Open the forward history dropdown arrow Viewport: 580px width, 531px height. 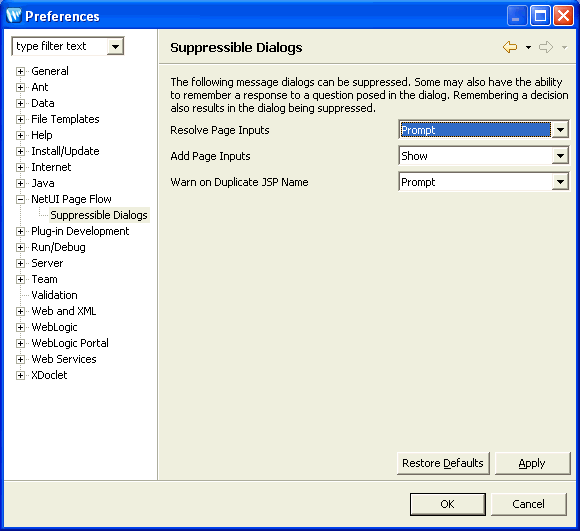pyautogui.click(x=564, y=47)
